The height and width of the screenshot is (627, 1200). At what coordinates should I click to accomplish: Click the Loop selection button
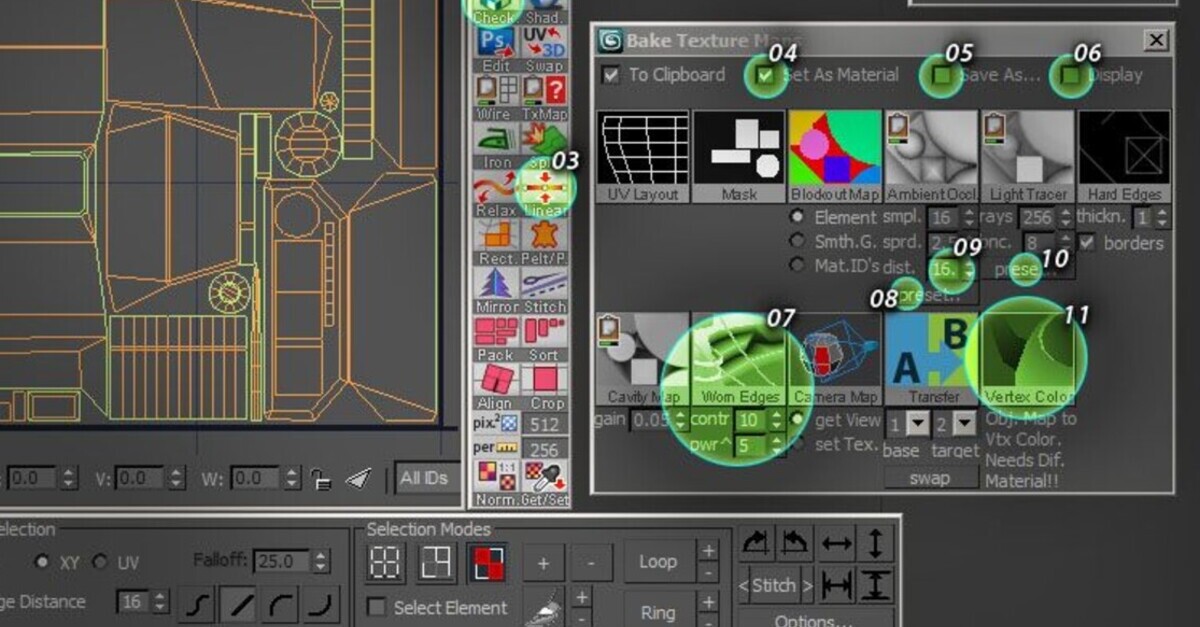tap(658, 561)
